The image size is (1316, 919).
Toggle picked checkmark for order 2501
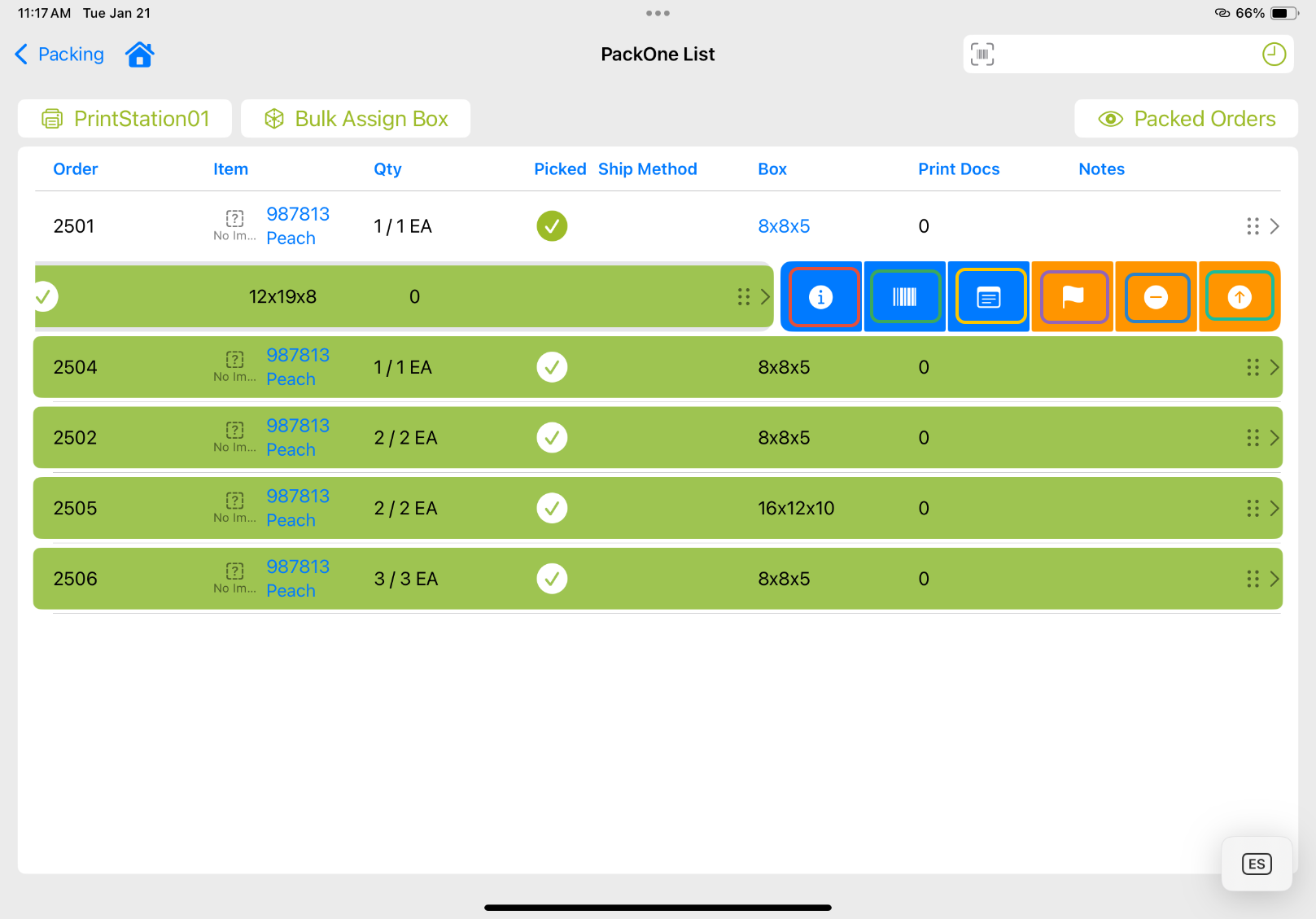click(552, 226)
